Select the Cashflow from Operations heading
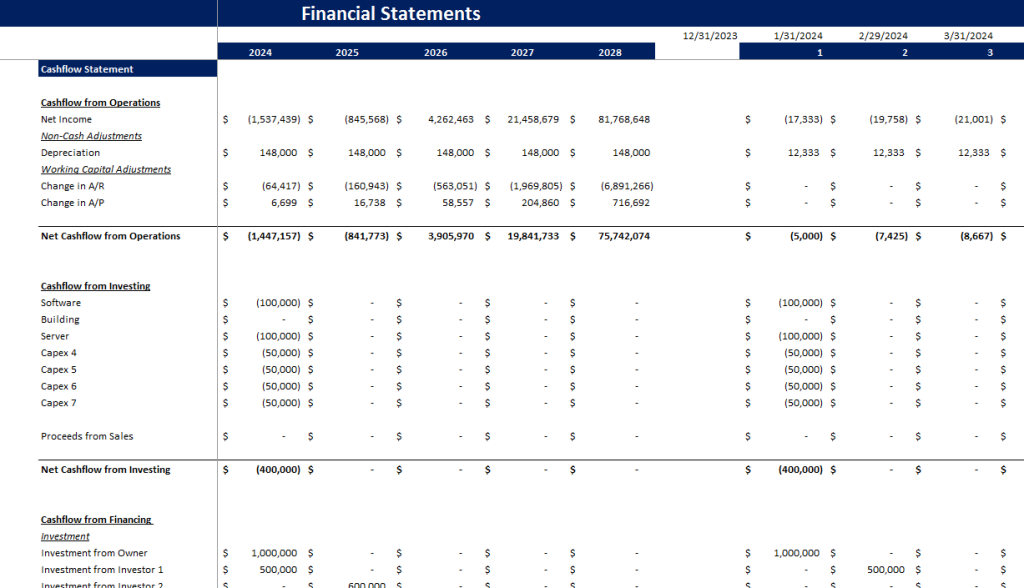This screenshot has height=588, width=1024. 100,103
